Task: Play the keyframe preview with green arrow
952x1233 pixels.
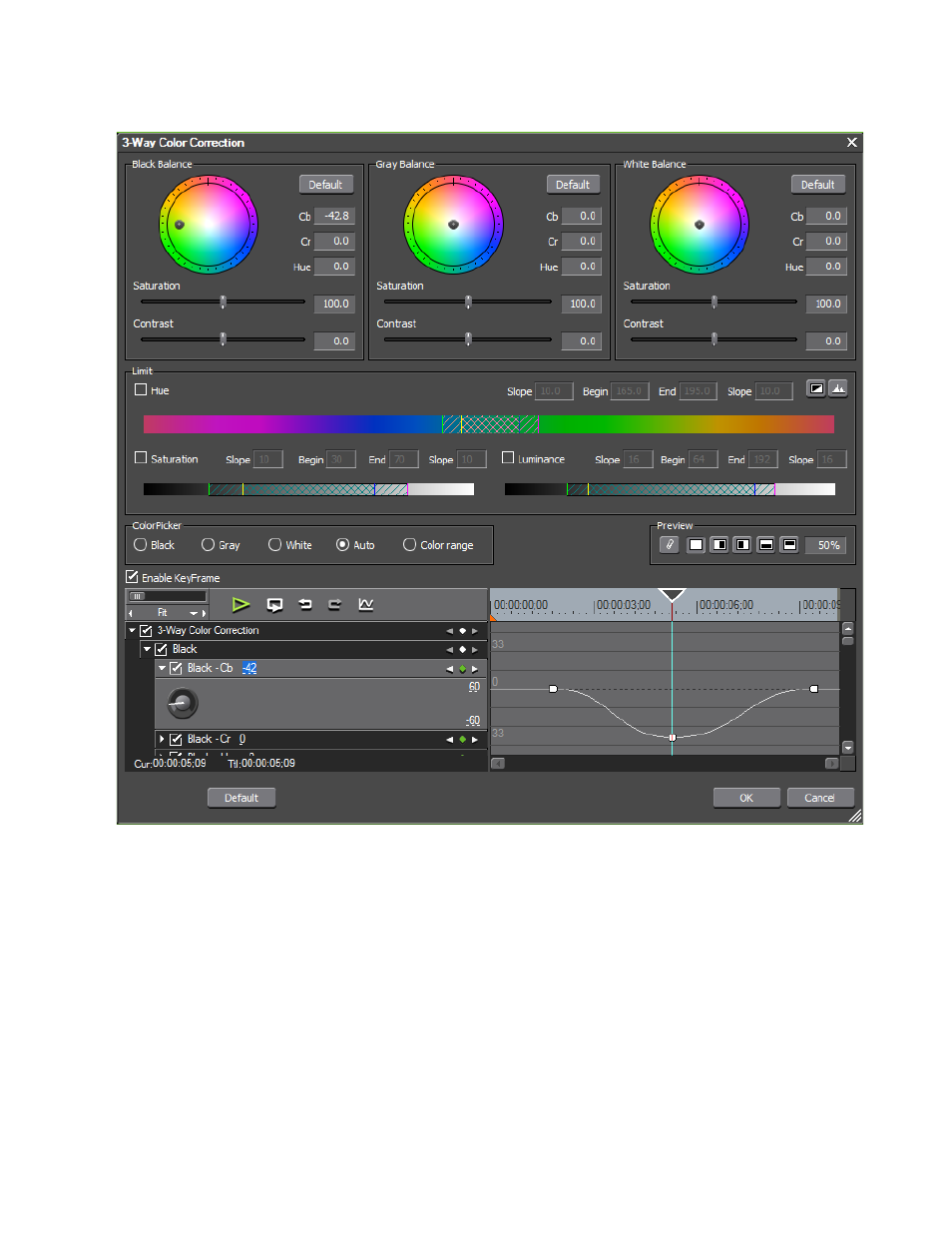Action: click(240, 604)
